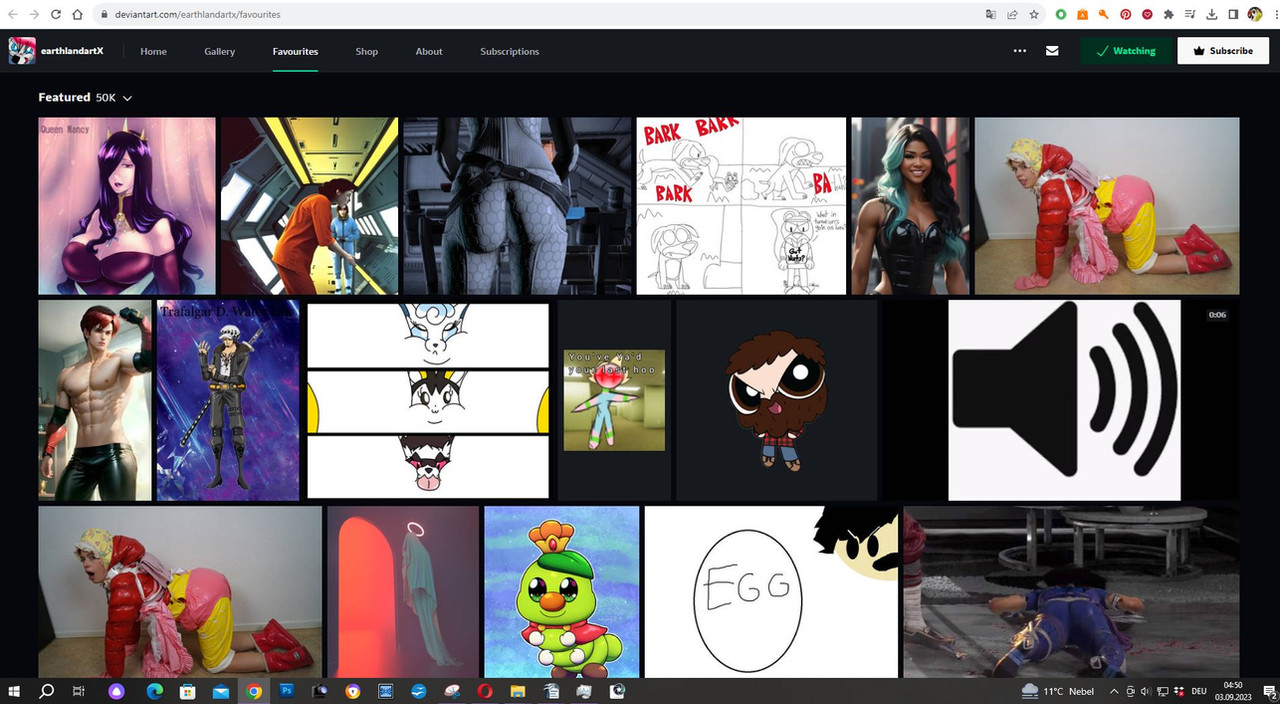
Task: Open the green circle browser extension
Action: (x=1061, y=15)
